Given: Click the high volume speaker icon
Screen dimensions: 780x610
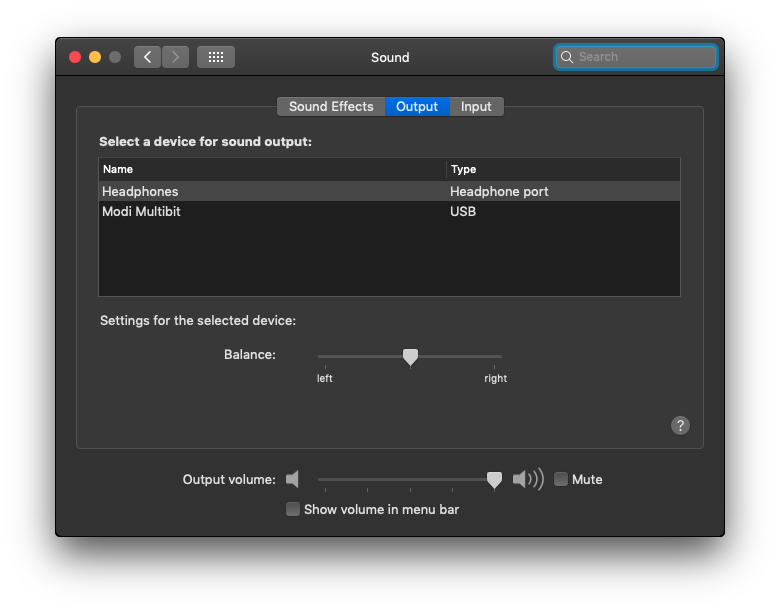Looking at the screenshot, I should [x=528, y=479].
